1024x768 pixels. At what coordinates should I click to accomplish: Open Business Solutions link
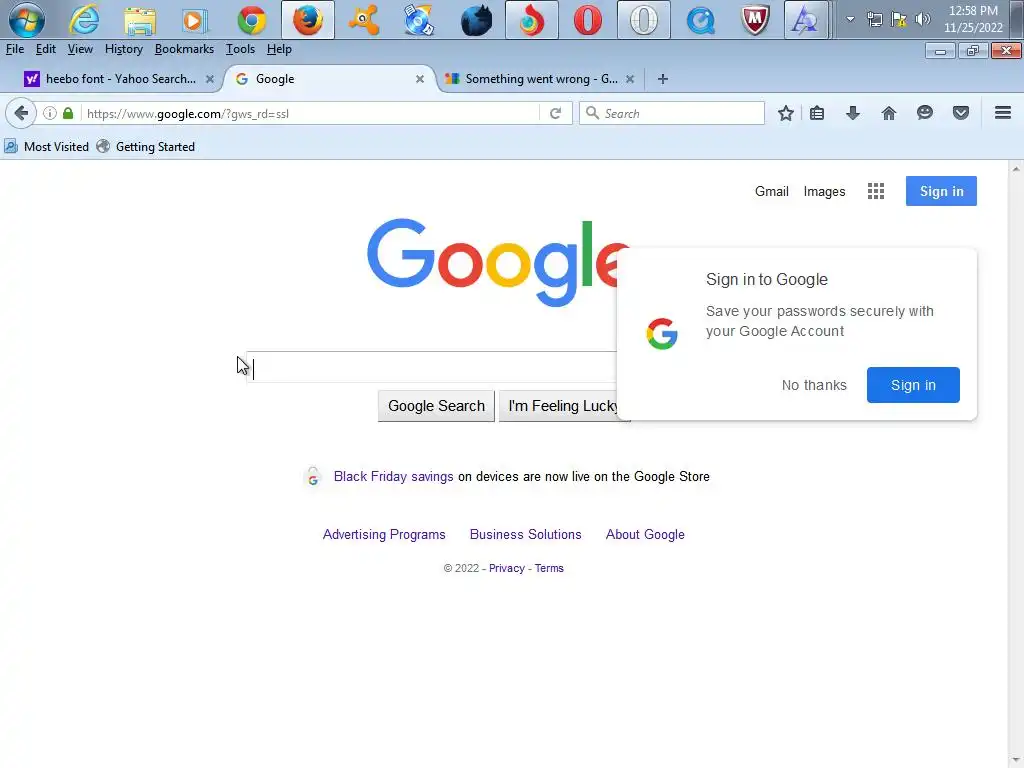point(525,534)
